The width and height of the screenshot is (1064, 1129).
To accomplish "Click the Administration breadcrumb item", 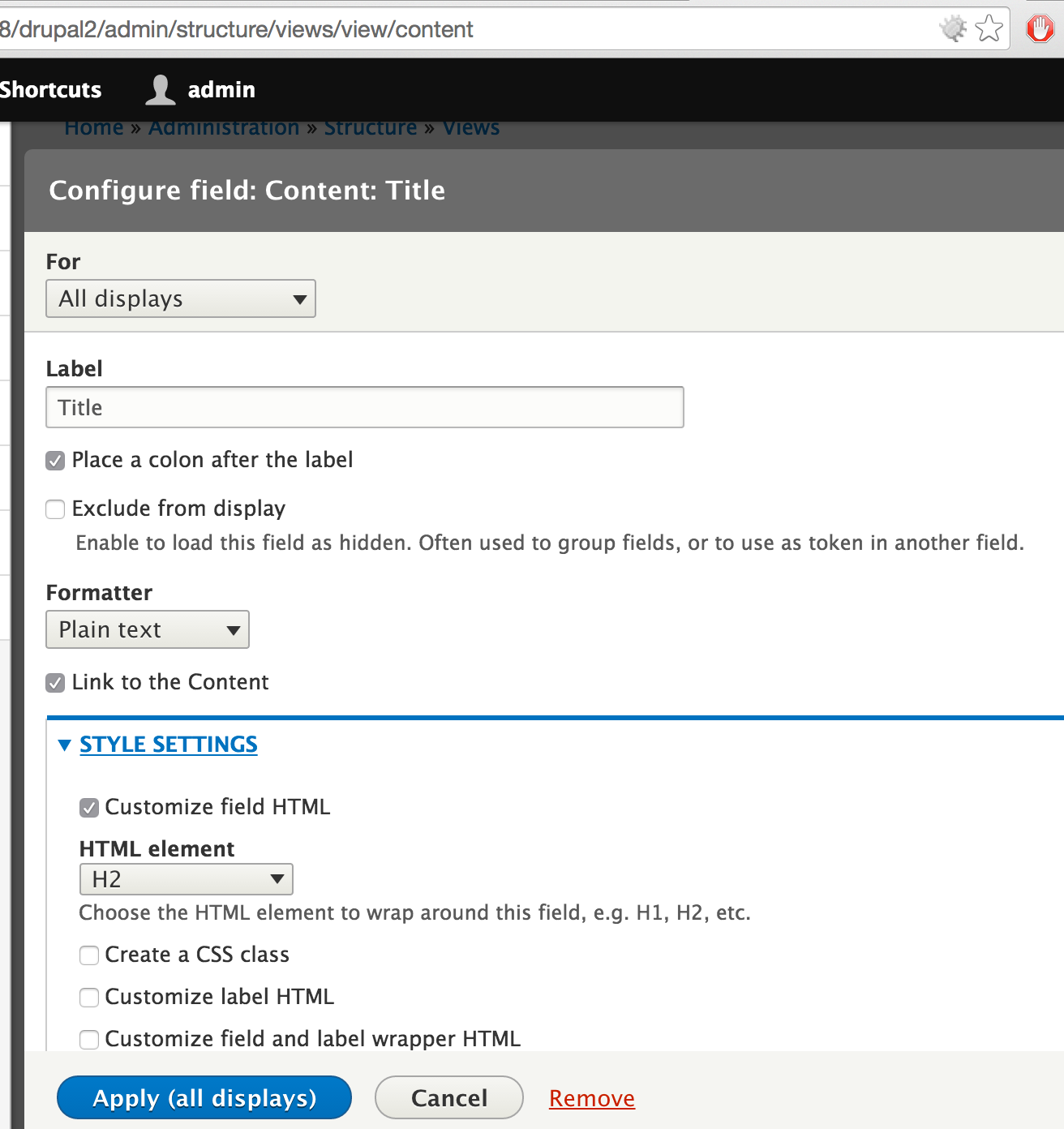I will click(x=223, y=127).
